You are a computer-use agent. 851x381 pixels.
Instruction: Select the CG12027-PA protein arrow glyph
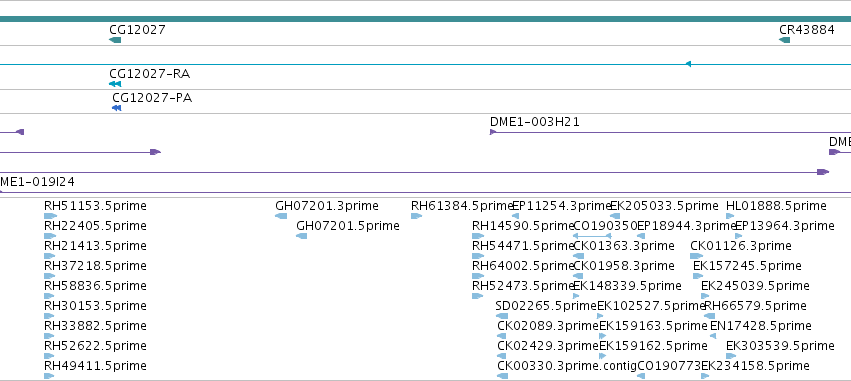tap(117, 108)
